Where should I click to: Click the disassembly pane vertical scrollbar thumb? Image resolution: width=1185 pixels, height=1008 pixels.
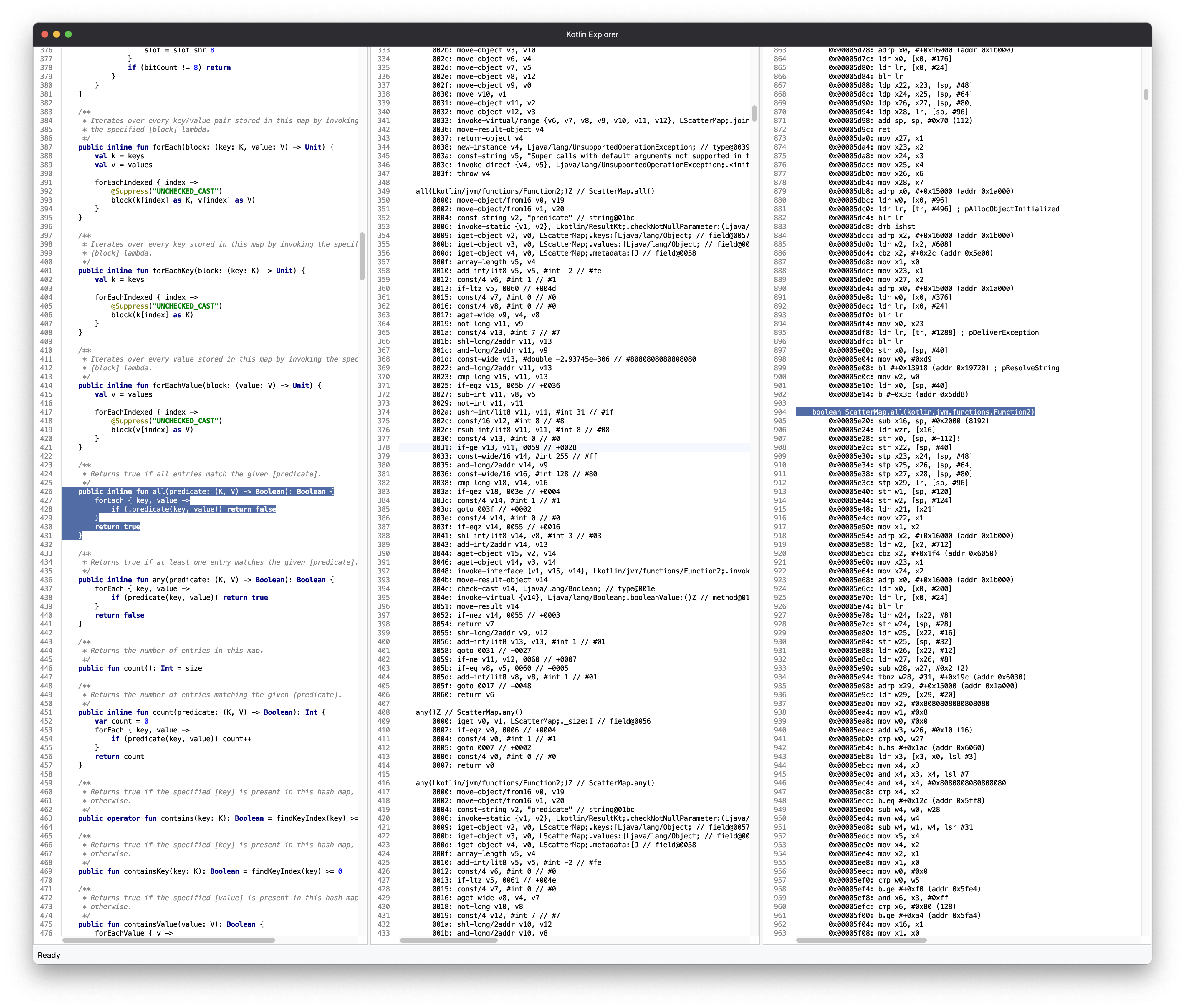click(x=1146, y=94)
